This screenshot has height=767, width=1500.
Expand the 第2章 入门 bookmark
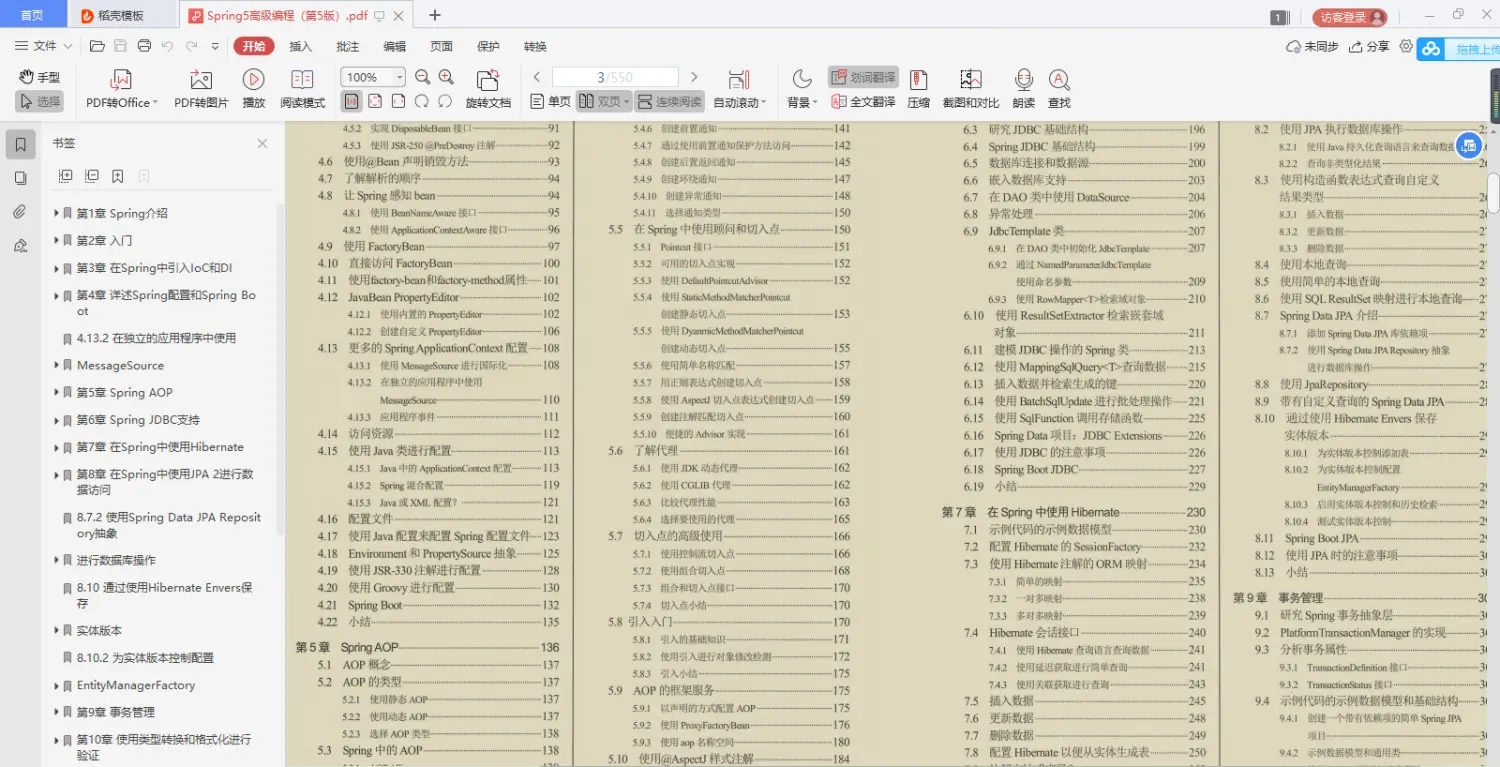tap(56, 240)
